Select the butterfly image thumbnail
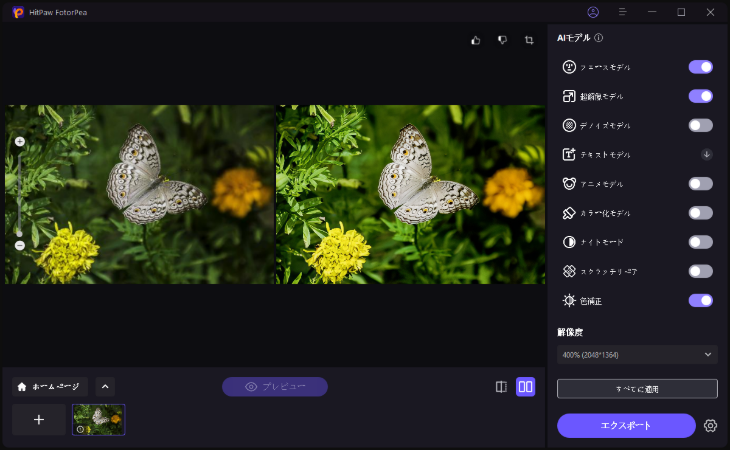Image resolution: width=730 pixels, height=450 pixels. pyautogui.click(x=98, y=420)
